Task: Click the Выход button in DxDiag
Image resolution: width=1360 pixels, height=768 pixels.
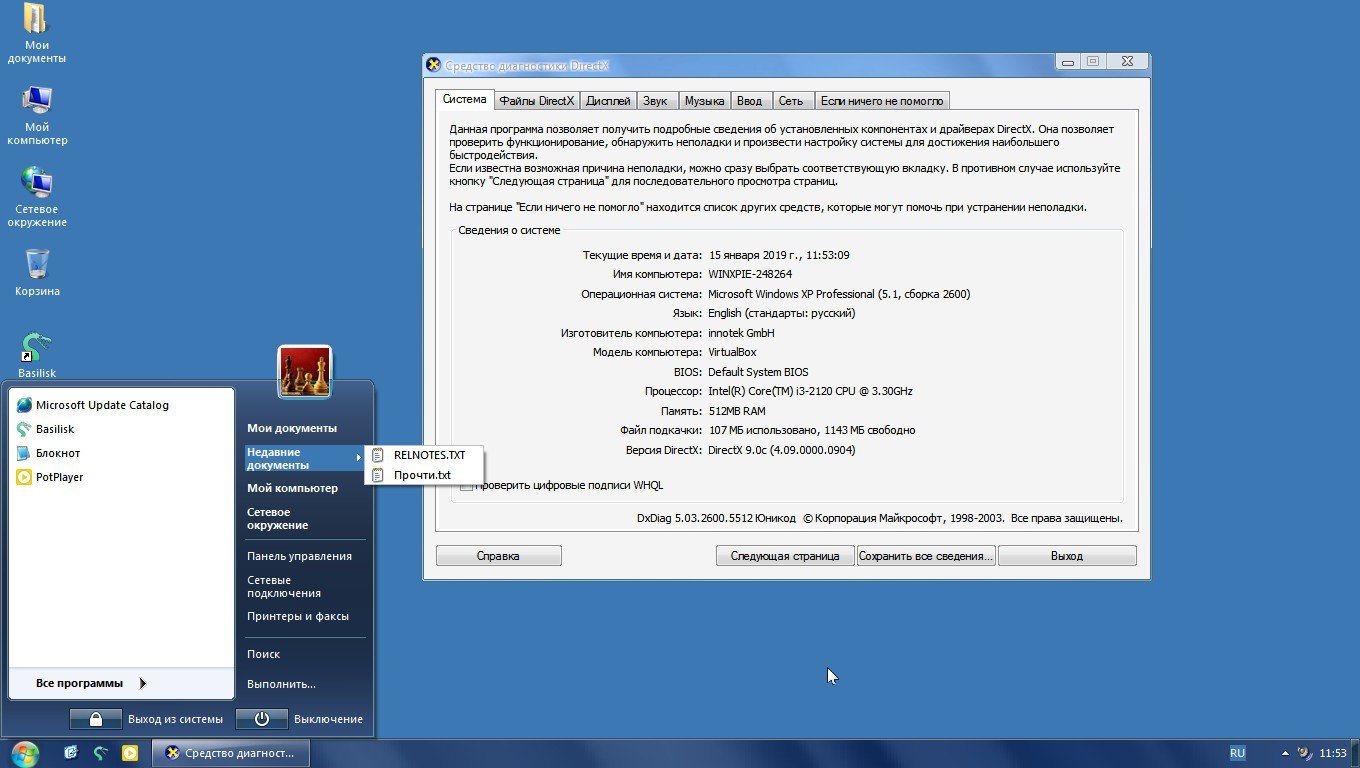Action: click(x=1067, y=556)
